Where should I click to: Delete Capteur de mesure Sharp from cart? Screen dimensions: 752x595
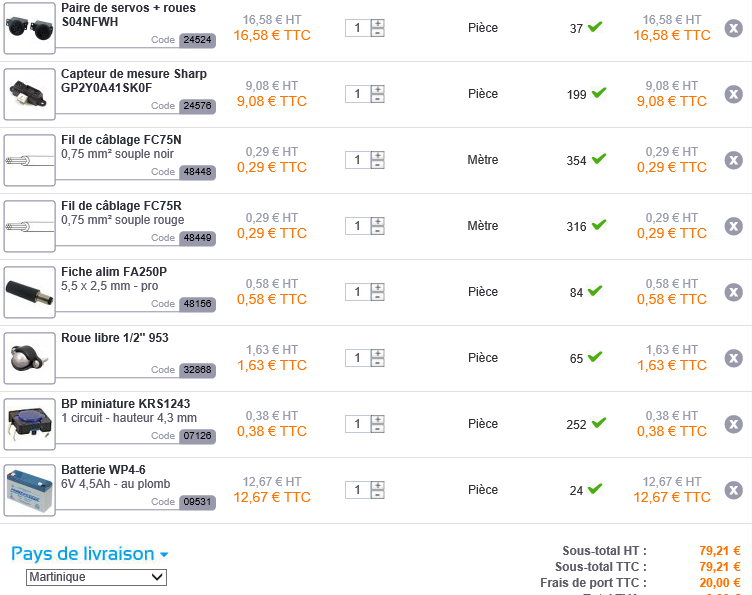coord(733,94)
